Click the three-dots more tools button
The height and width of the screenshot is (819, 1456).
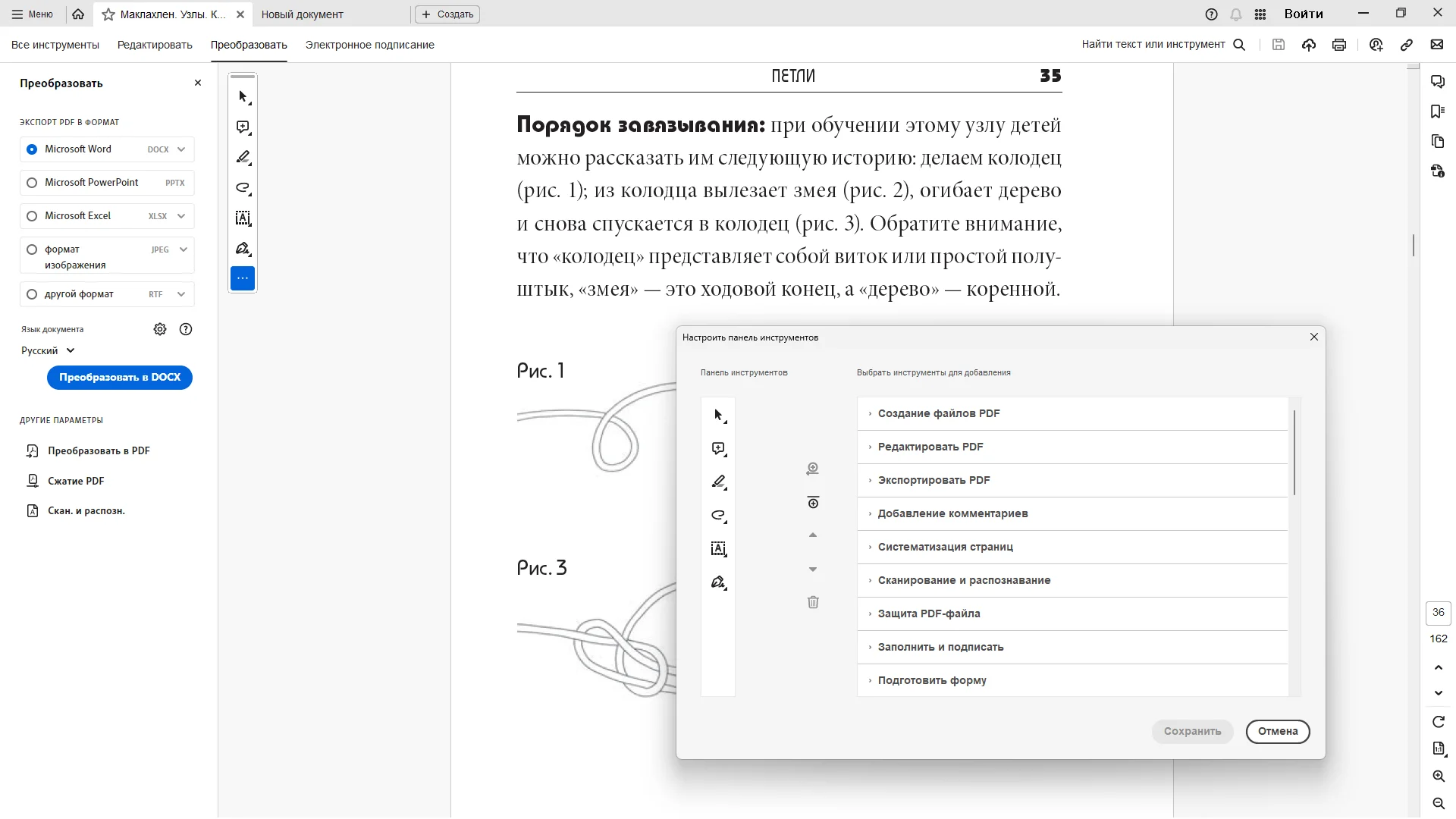pyautogui.click(x=243, y=278)
